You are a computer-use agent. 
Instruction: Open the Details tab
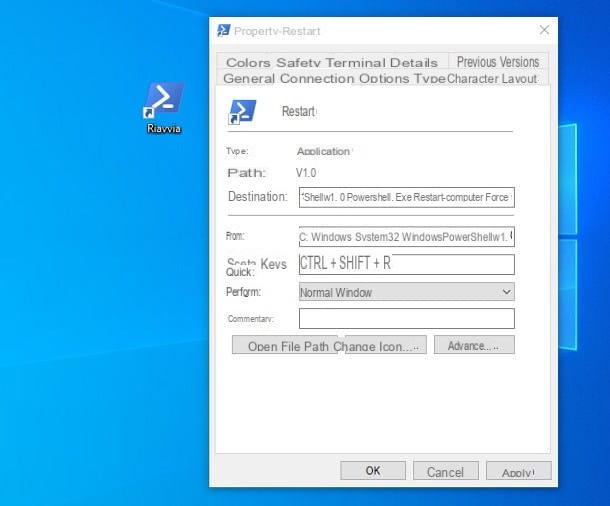(x=414, y=62)
